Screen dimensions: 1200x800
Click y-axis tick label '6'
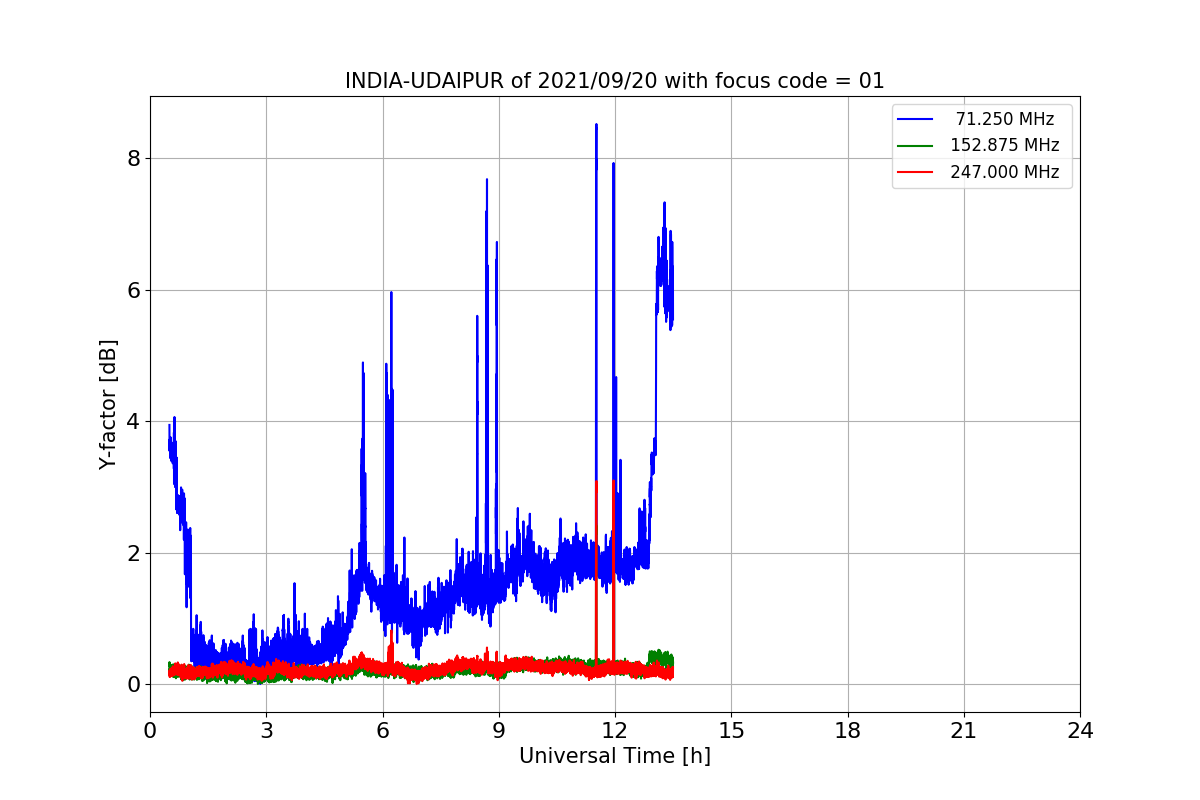[133, 290]
